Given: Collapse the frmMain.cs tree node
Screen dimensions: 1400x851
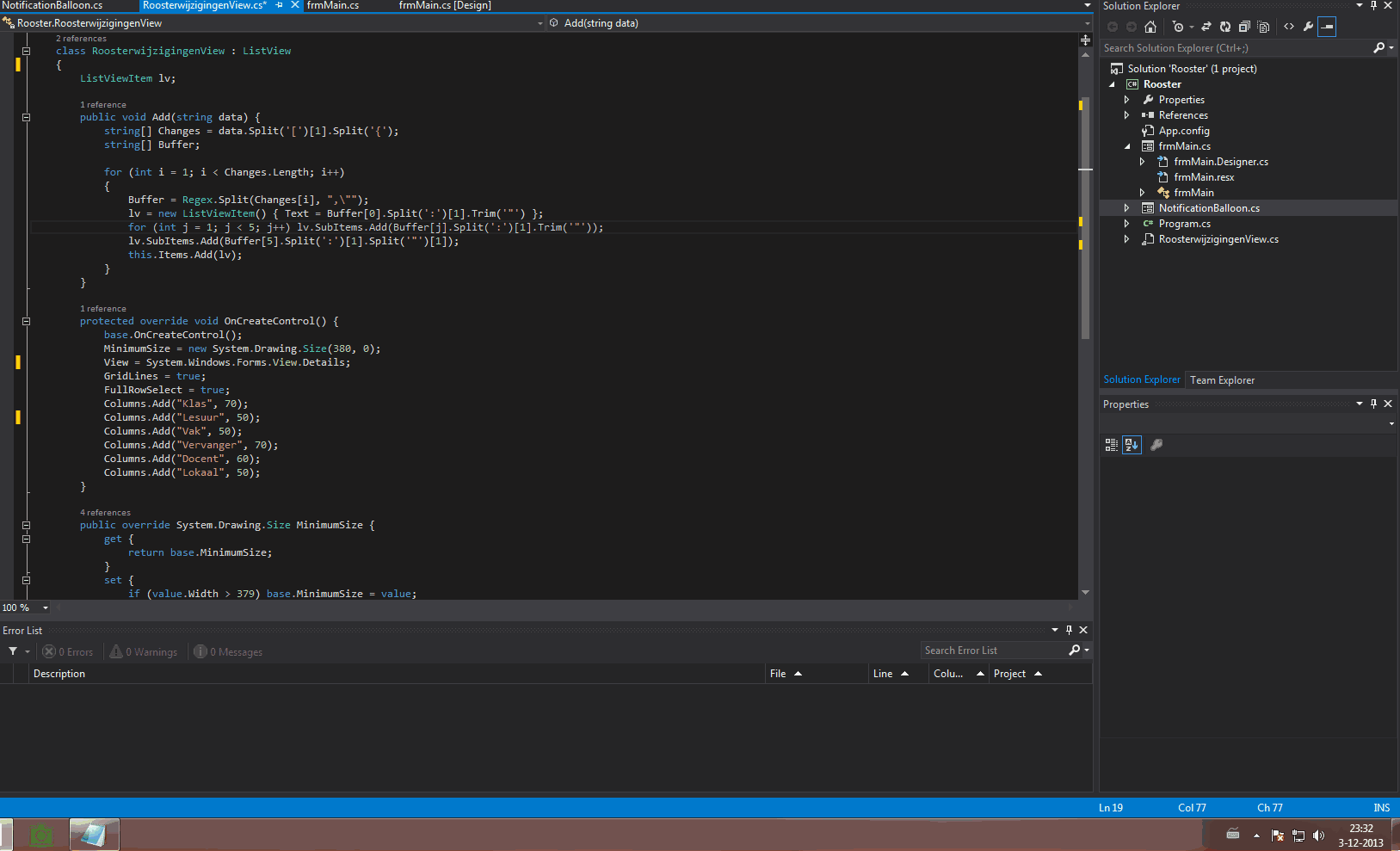Looking at the screenshot, I should [x=1126, y=146].
